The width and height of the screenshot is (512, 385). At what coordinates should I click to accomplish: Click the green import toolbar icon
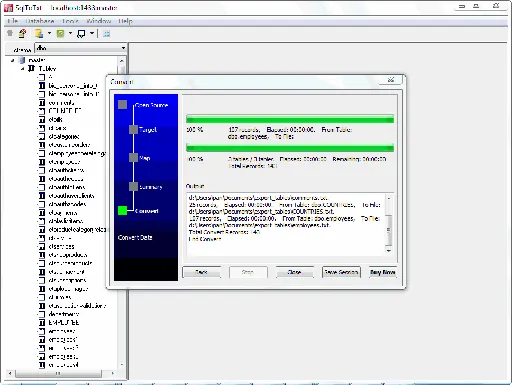pyautogui.click(x=60, y=33)
